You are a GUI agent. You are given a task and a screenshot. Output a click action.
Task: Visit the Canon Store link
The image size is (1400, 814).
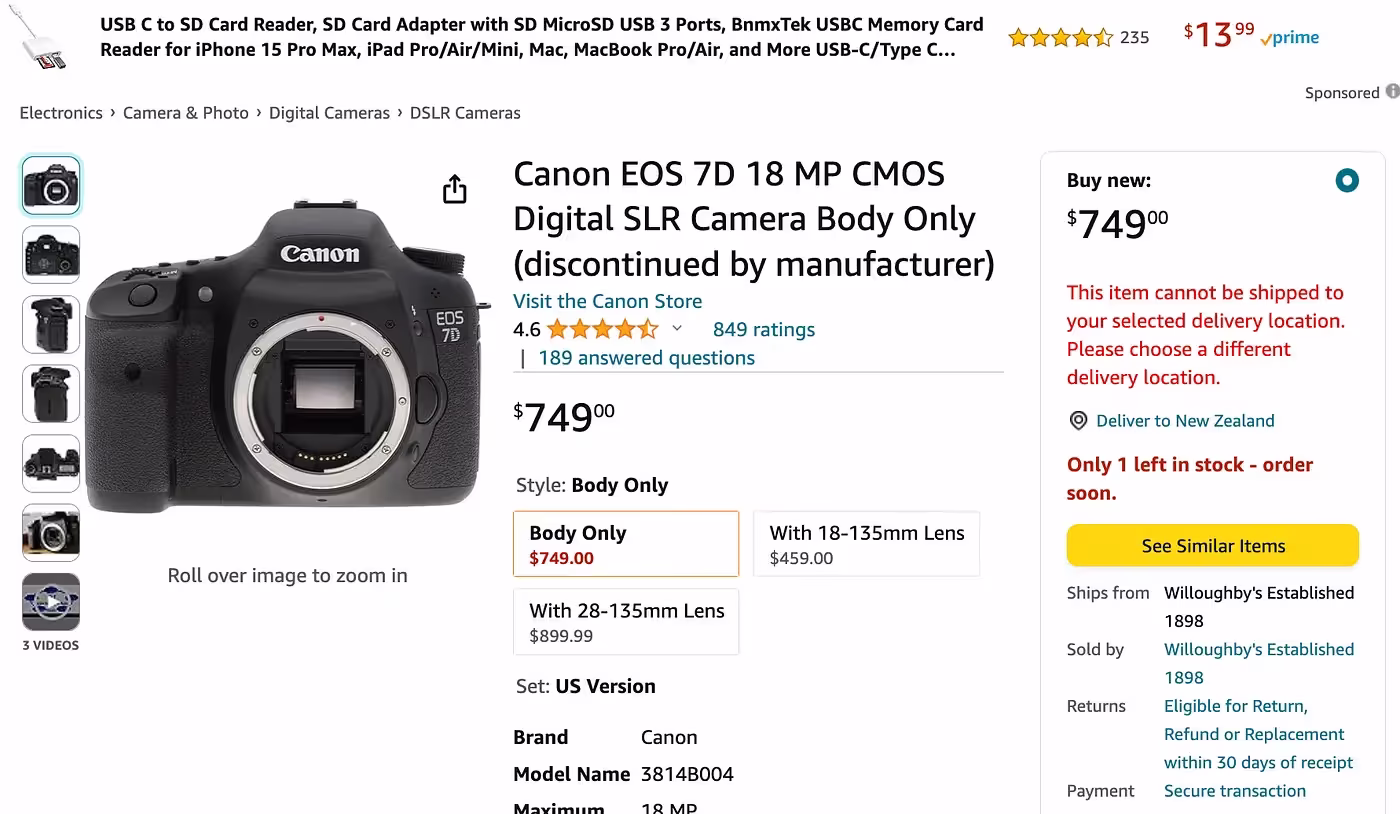607,301
